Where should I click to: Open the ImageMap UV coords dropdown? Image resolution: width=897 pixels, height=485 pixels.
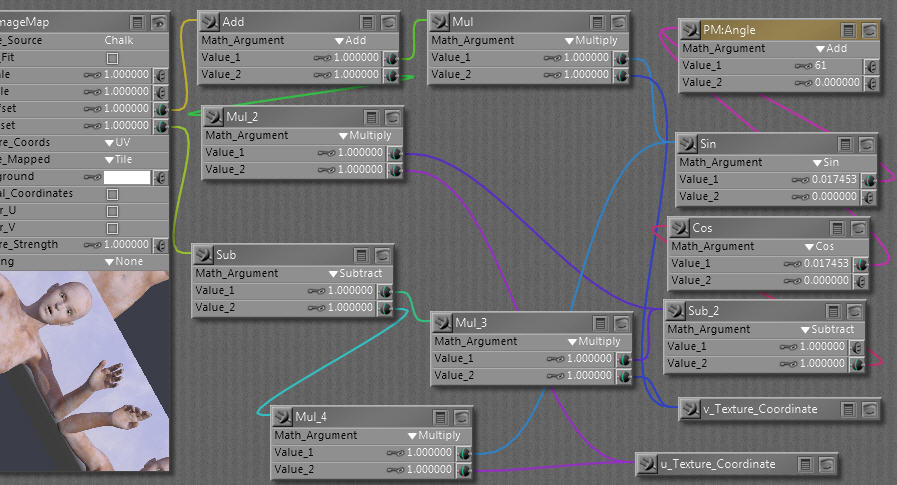tap(118, 142)
